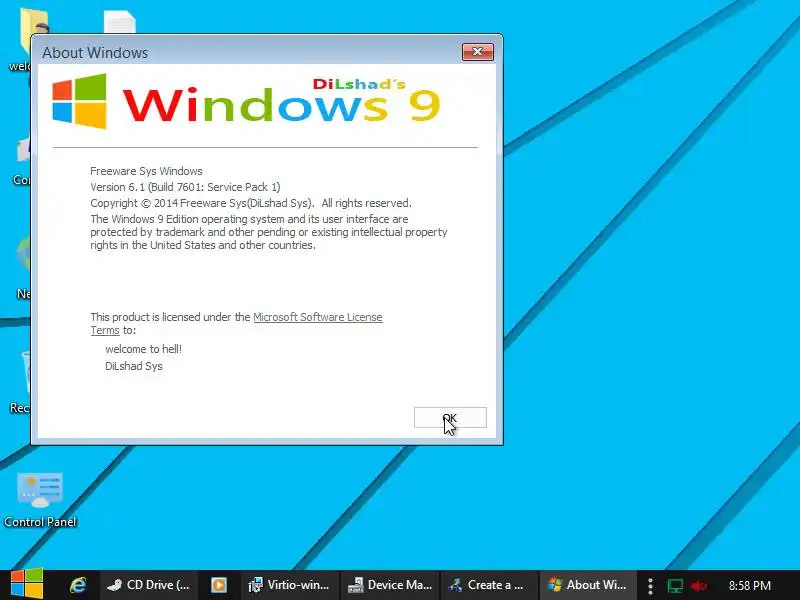Open the network monitor tray icon
The width and height of the screenshot is (800, 600).
pos(675,586)
